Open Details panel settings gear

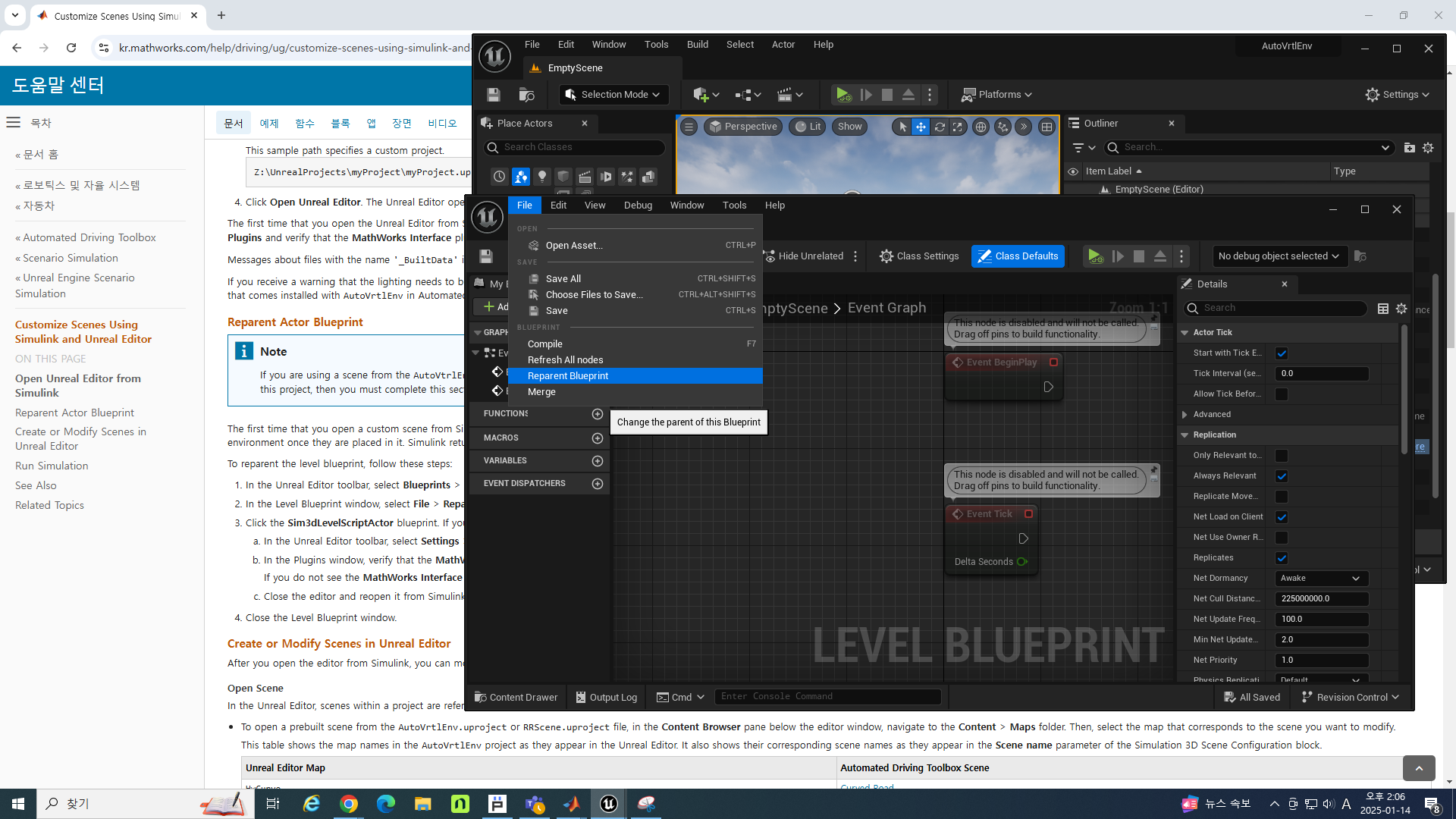pos(1401,309)
